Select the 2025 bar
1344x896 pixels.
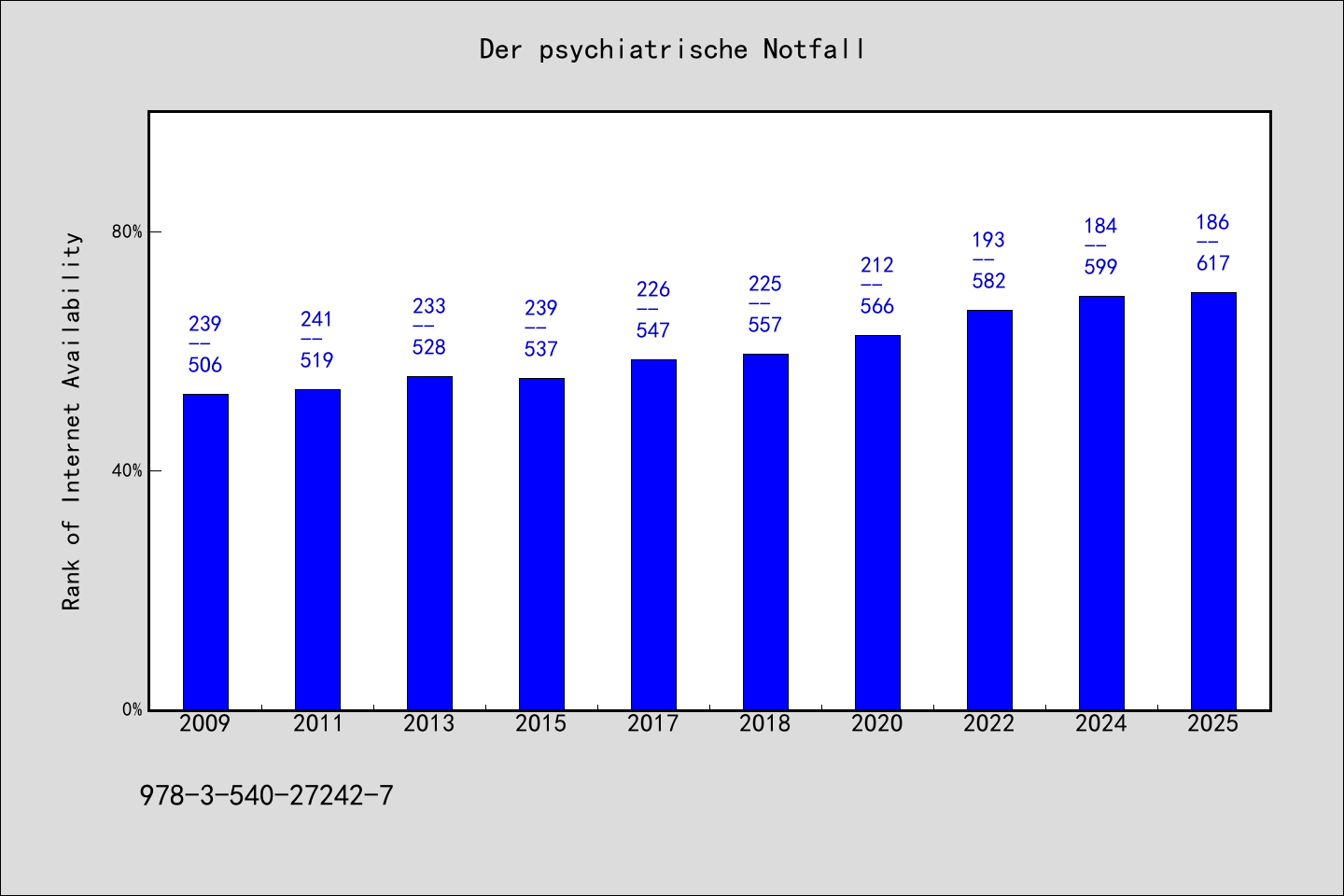[x=1213, y=501]
